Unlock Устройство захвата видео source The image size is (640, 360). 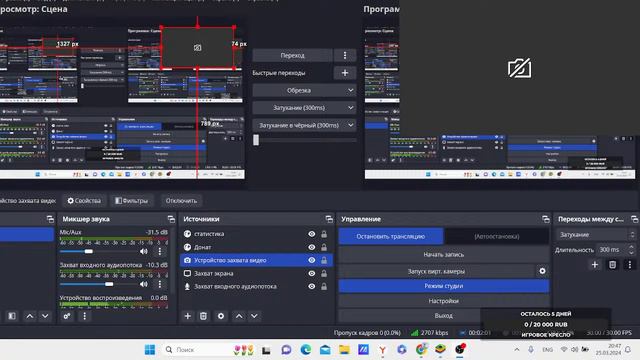(324, 260)
